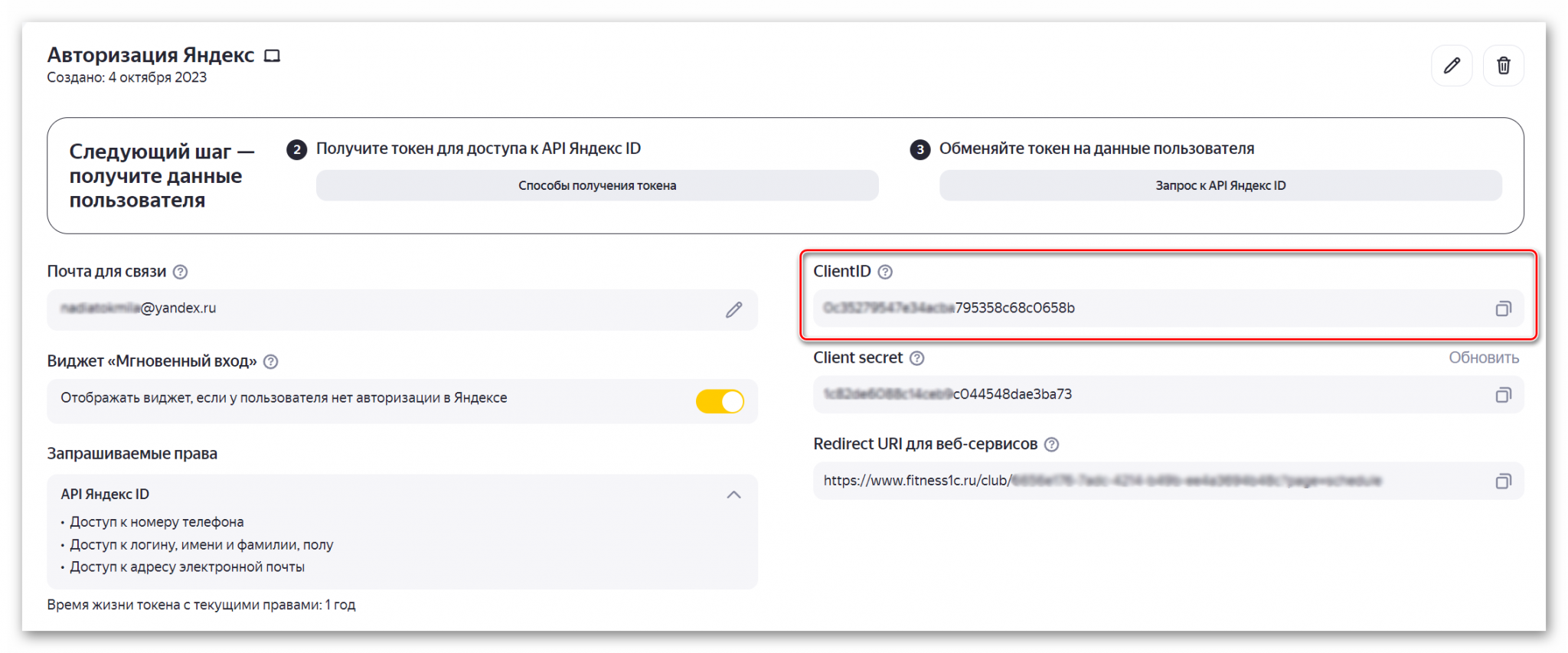Copy the Client secret value
Image resolution: width=1568 pixels, height=653 pixels.
pos(1504,395)
